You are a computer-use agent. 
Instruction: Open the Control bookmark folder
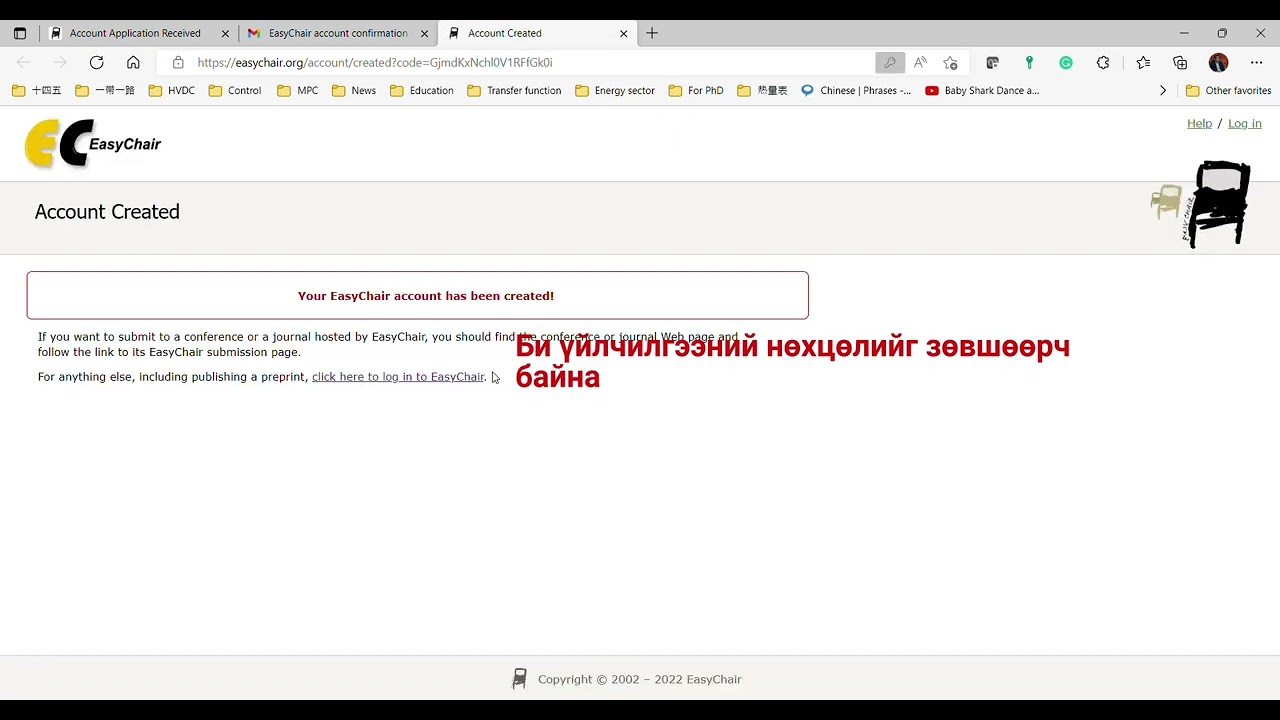[235, 90]
